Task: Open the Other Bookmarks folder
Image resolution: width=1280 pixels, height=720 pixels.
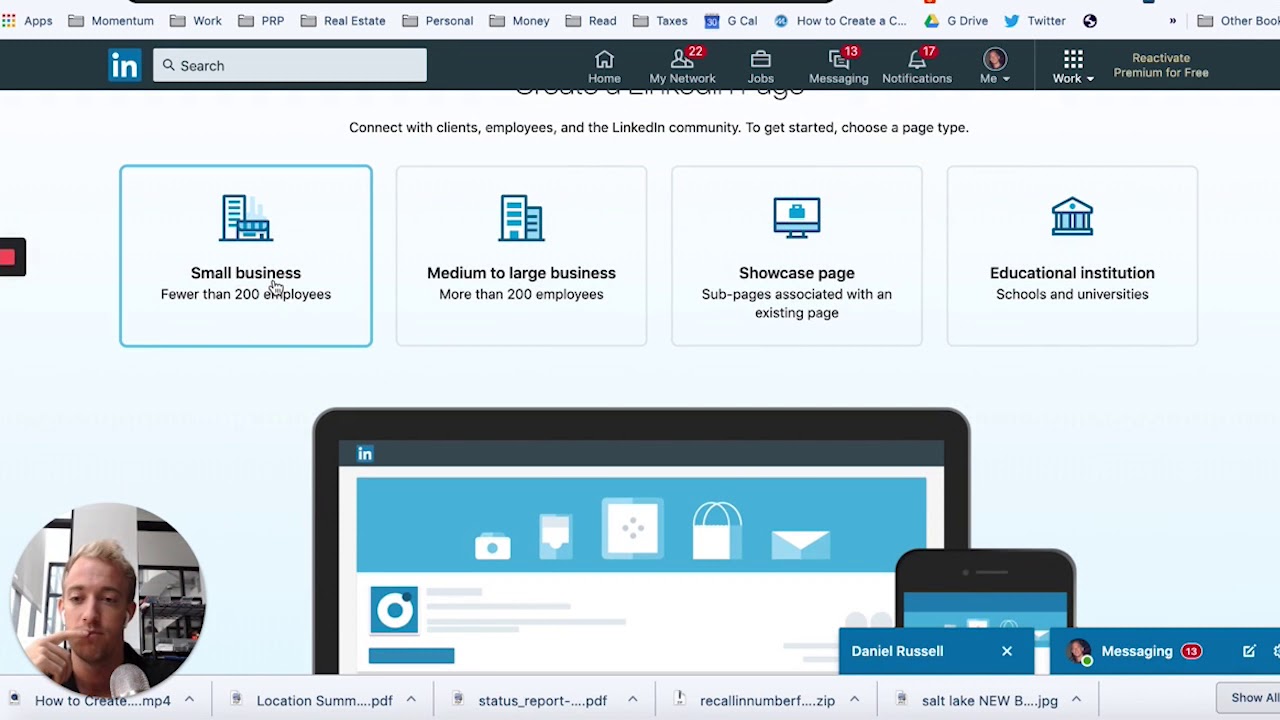Action: pyautogui.click(x=1238, y=20)
